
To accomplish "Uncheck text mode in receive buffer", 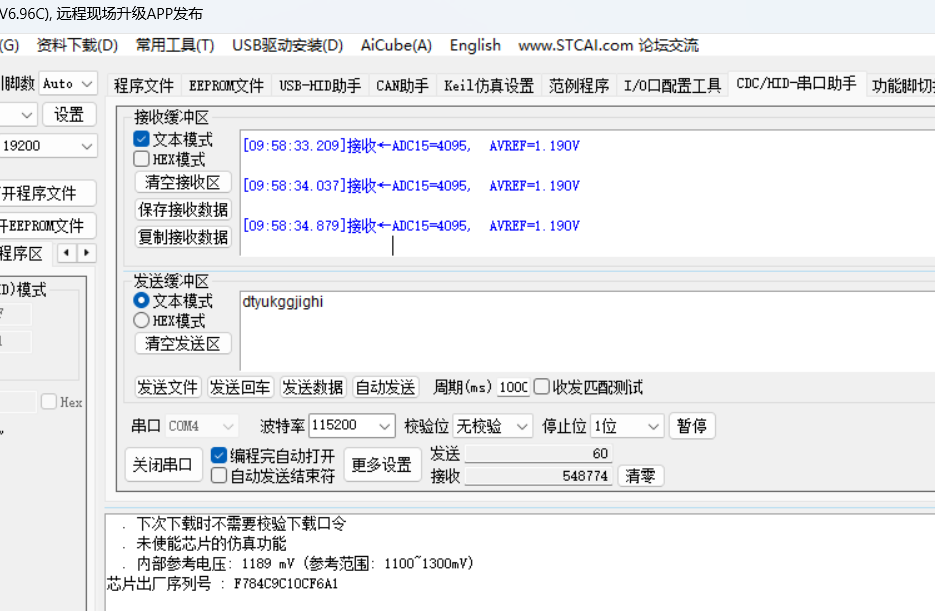I will 142,139.
